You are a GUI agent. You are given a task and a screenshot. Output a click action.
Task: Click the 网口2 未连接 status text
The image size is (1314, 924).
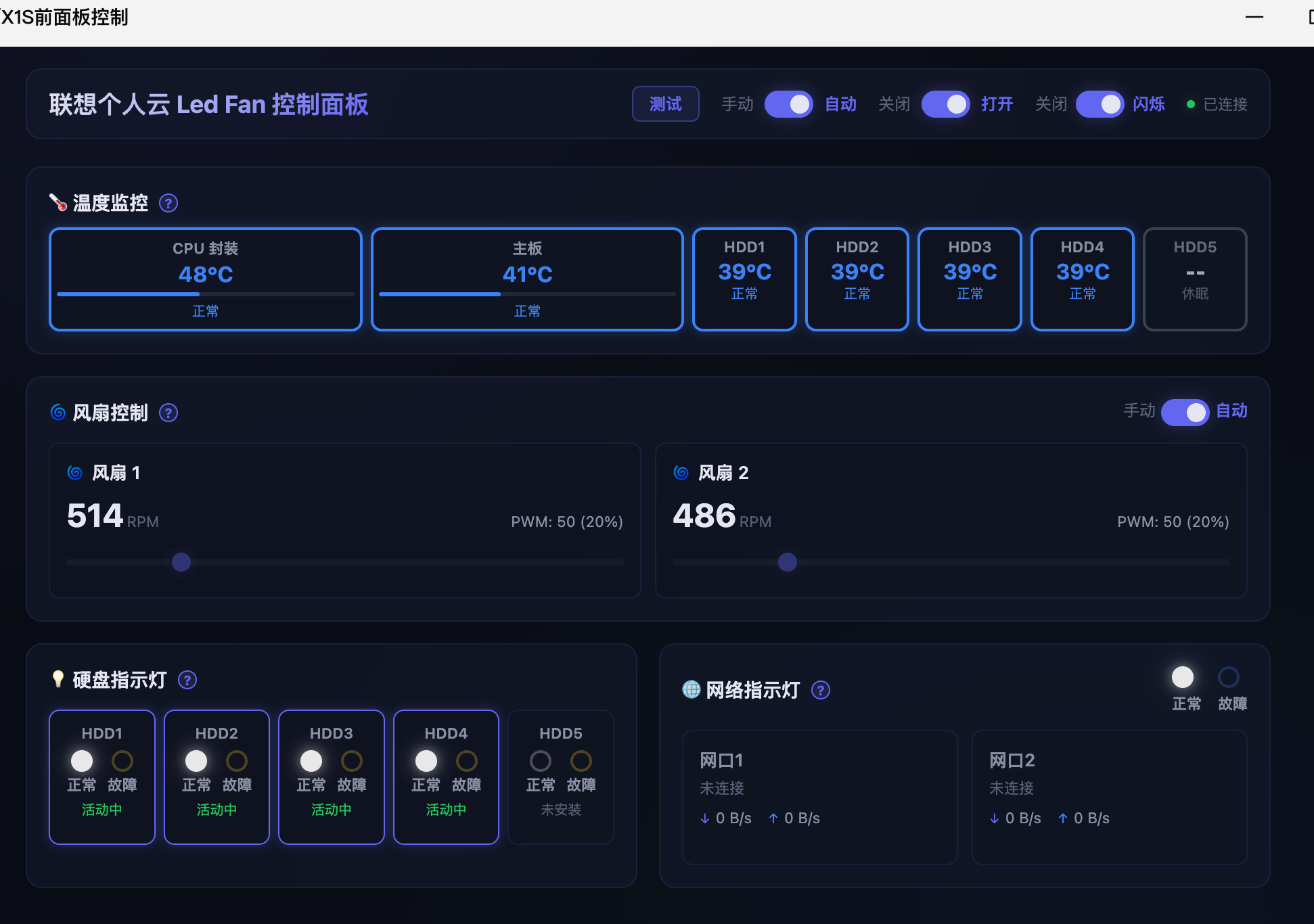[1012, 789]
